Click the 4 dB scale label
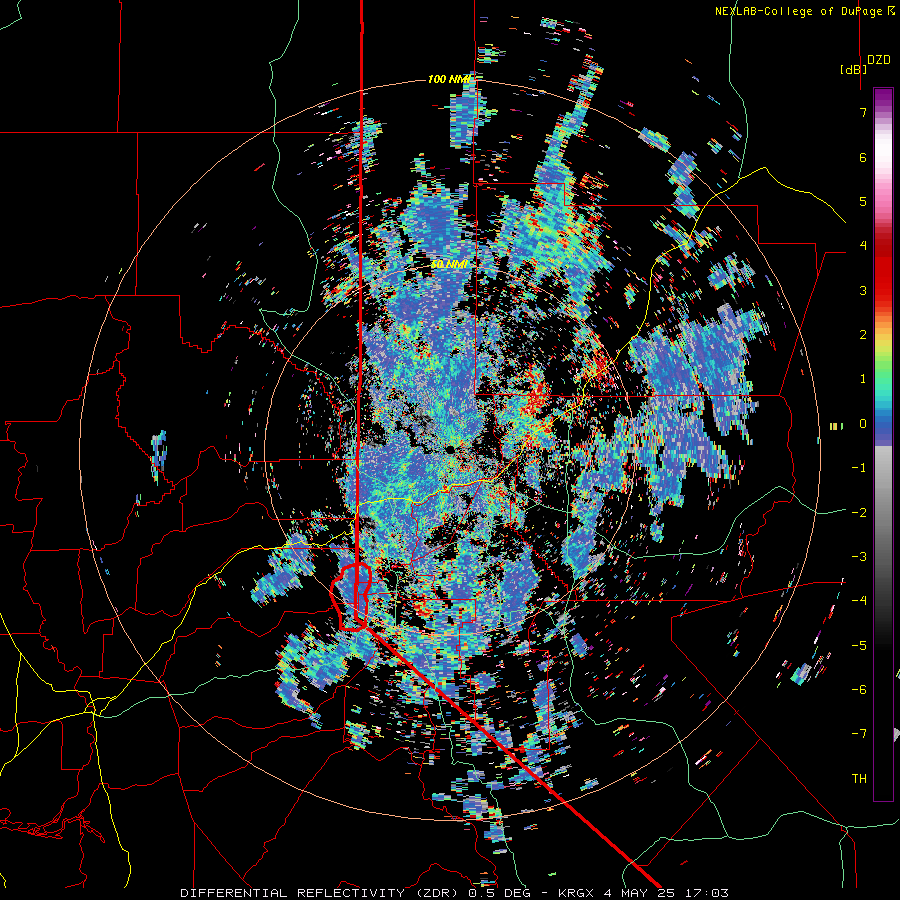Viewport: 900px width, 900px height. pyautogui.click(x=863, y=245)
